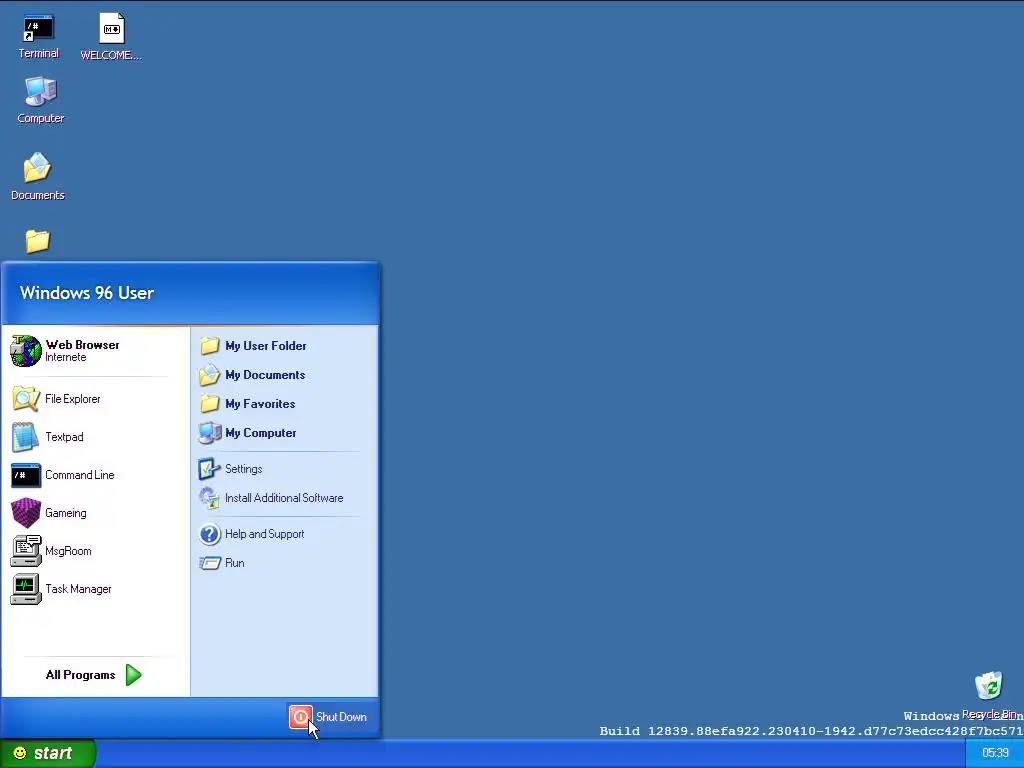Click the Textpad notepad icon
The image size is (1024, 768).
[25, 437]
